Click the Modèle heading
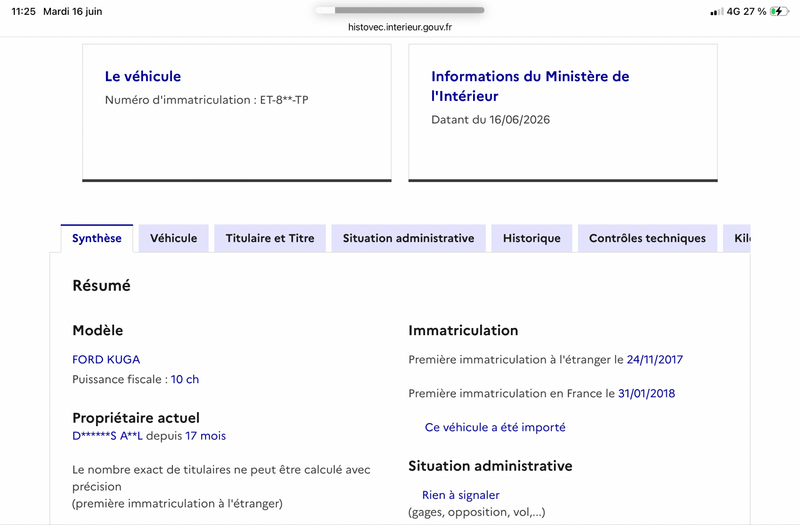800x525 pixels. coord(97,330)
